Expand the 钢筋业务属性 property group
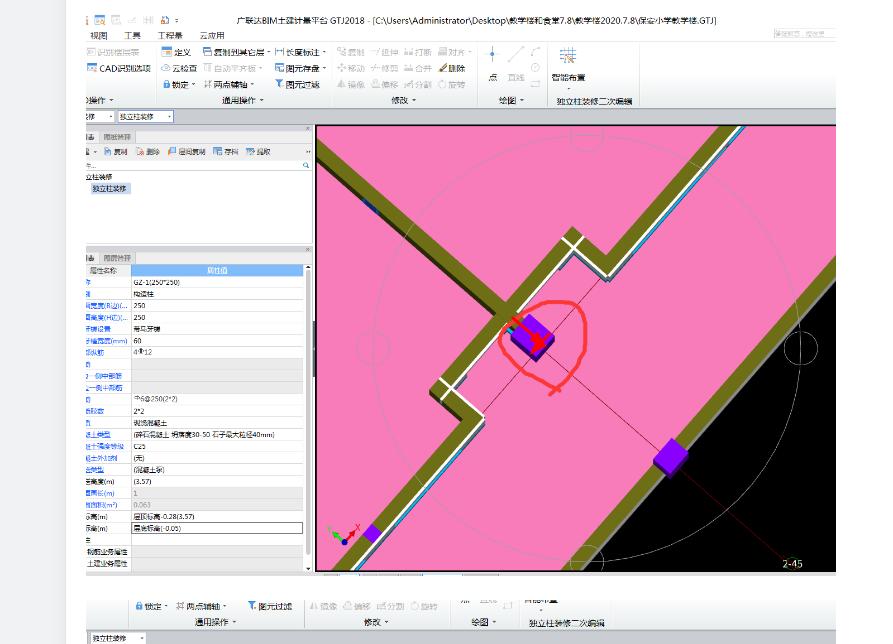This screenshot has width=893, height=644. 107,552
